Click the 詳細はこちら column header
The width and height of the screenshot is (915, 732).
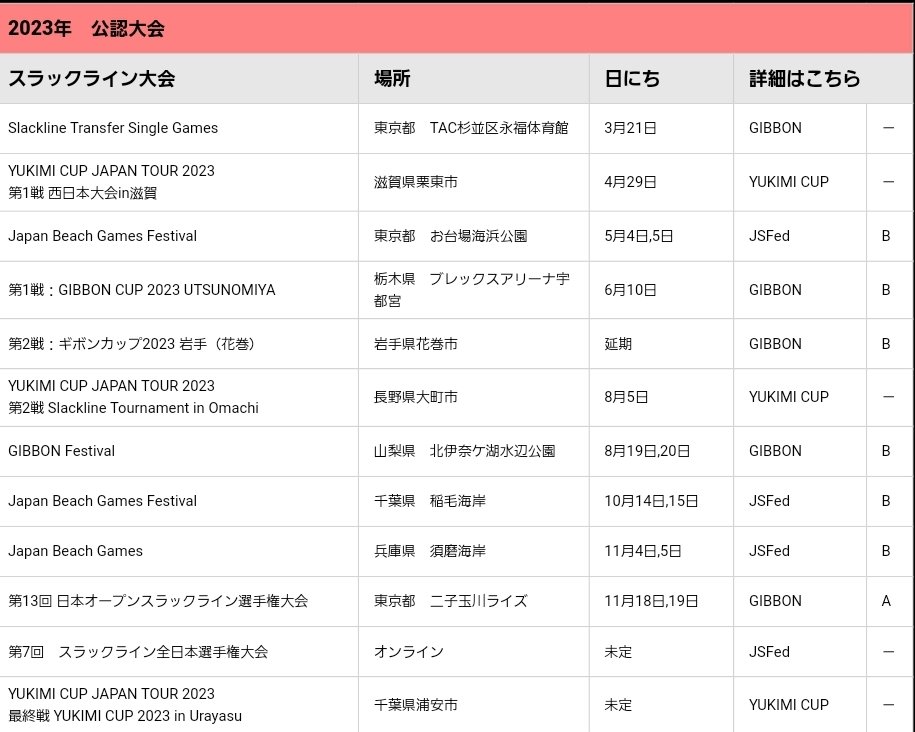click(805, 78)
